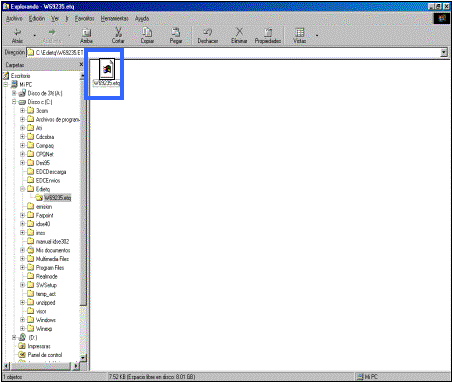Viewport: 452px width, 382px height.
Task: Expand the Archivos de programa node
Action: [22, 119]
